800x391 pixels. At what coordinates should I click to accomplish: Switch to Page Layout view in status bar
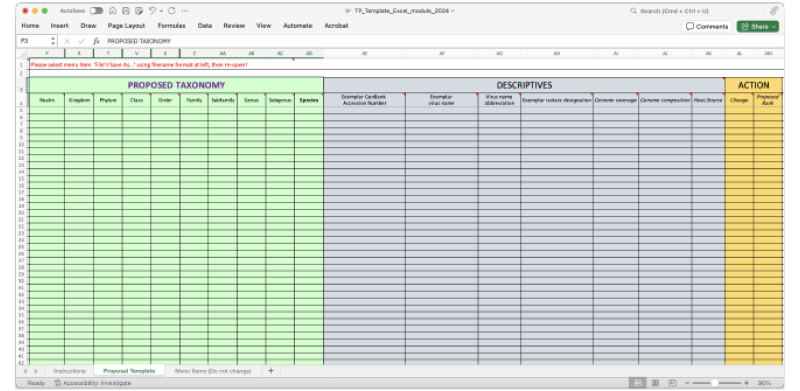[x=655, y=383]
